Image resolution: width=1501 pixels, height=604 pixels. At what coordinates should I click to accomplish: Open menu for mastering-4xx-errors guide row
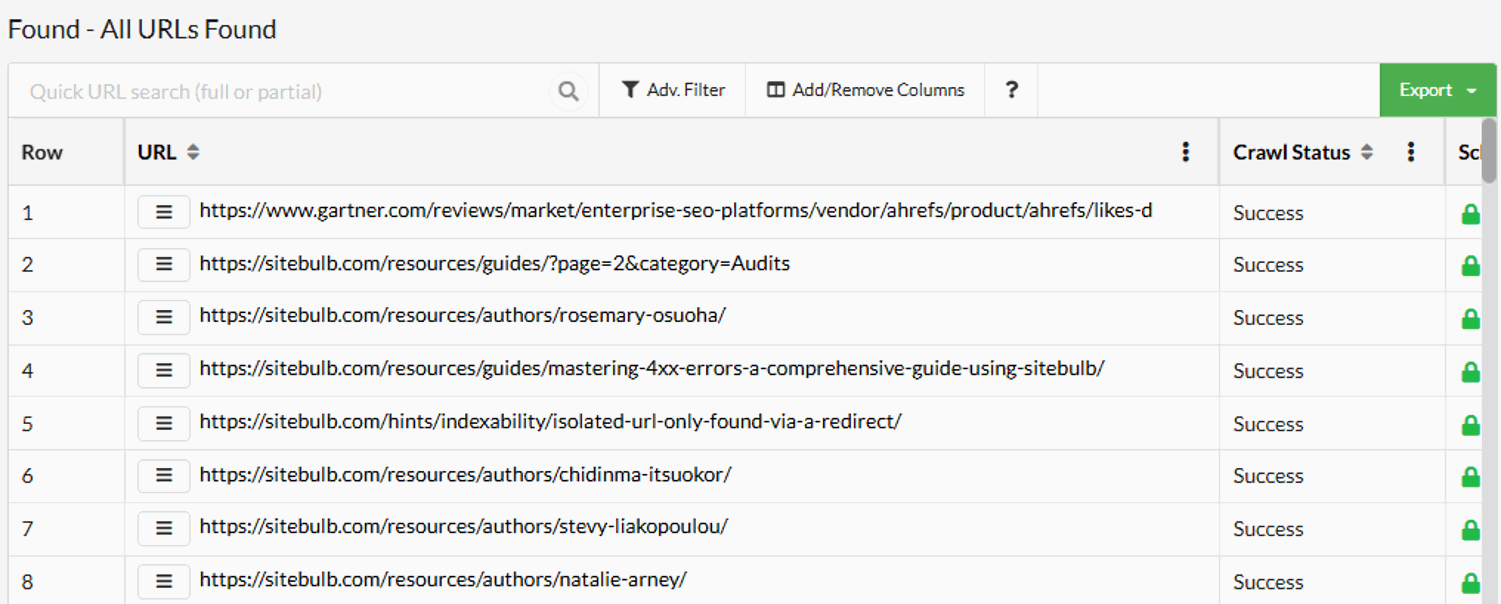pyautogui.click(x=164, y=370)
